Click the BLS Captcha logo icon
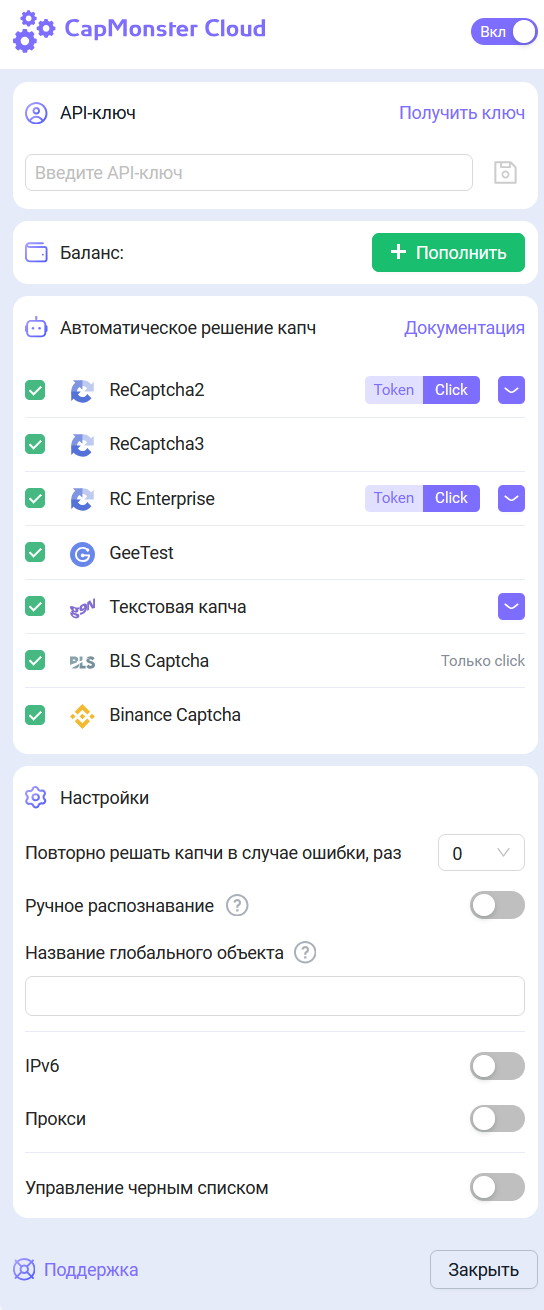The height and width of the screenshot is (1310, 544). pyautogui.click(x=82, y=661)
